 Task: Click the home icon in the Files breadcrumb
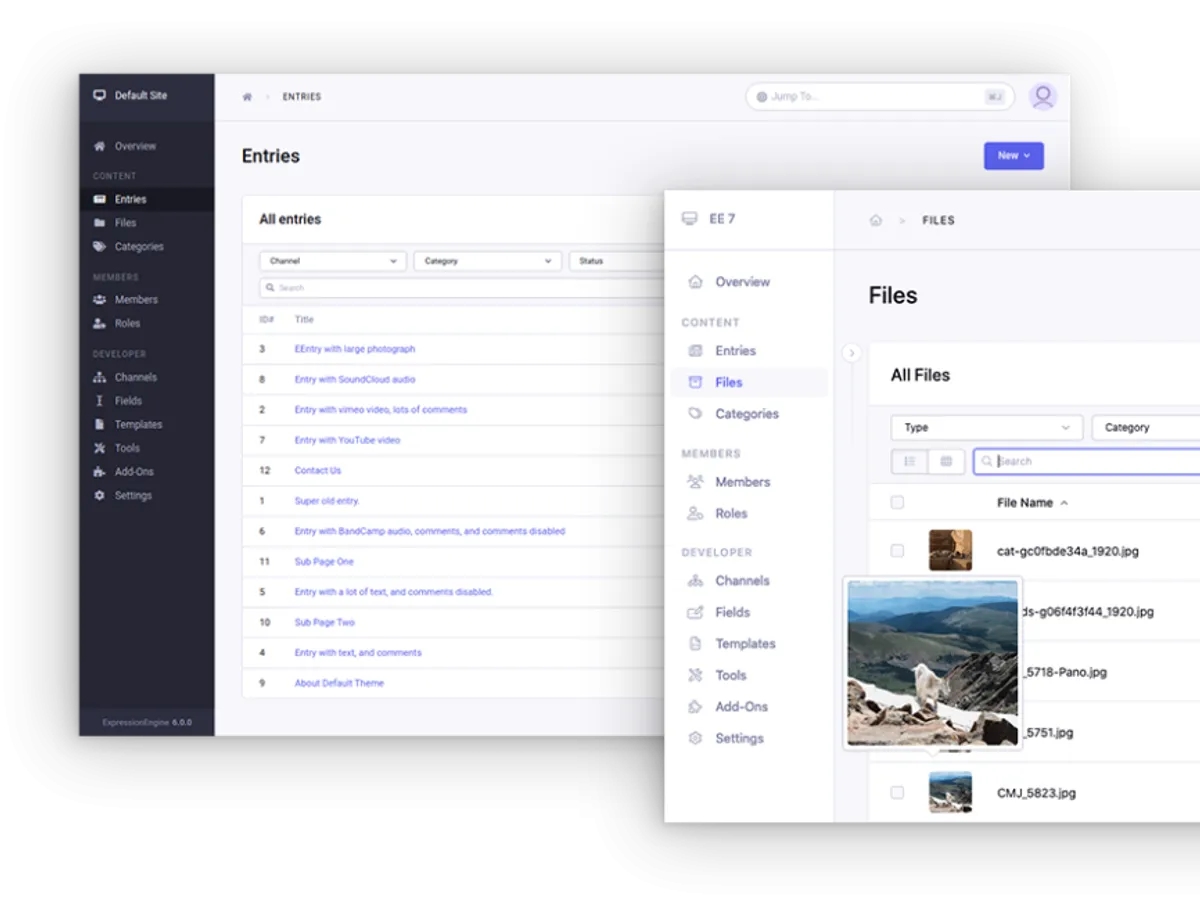(875, 220)
